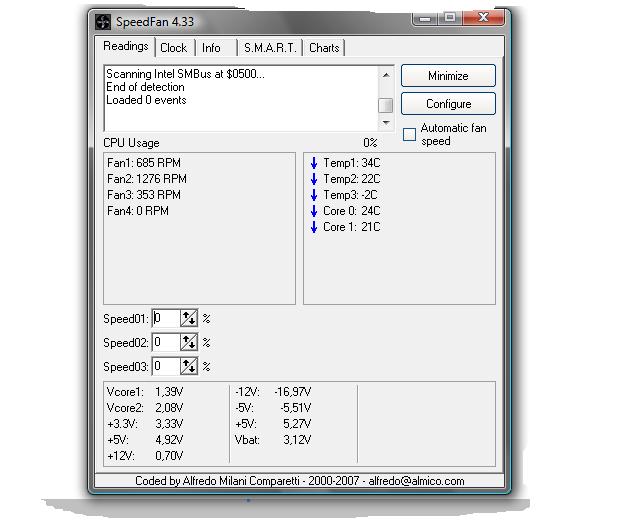Click the CPU Usage 0% value
Viewport: 640px width, 520px height.
370,143
